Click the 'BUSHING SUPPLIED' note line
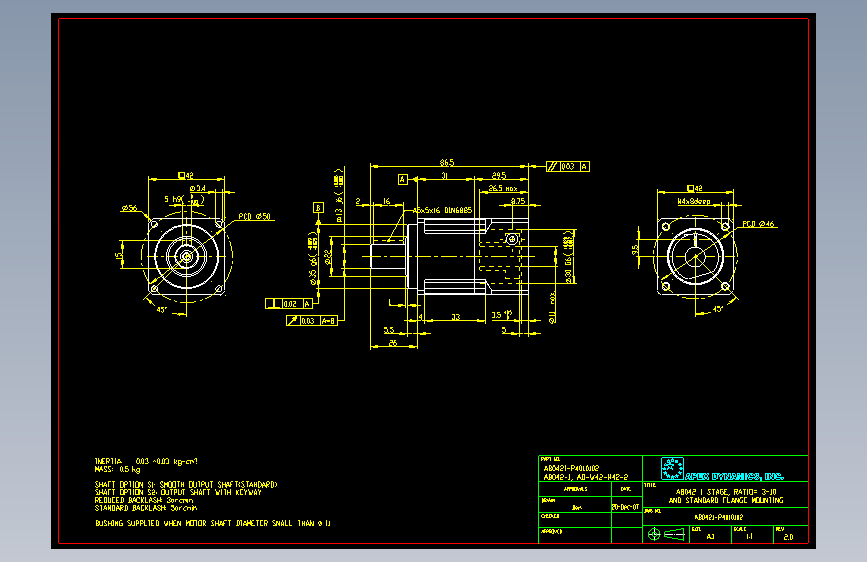The height and width of the screenshot is (562, 867). (x=213, y=523)
